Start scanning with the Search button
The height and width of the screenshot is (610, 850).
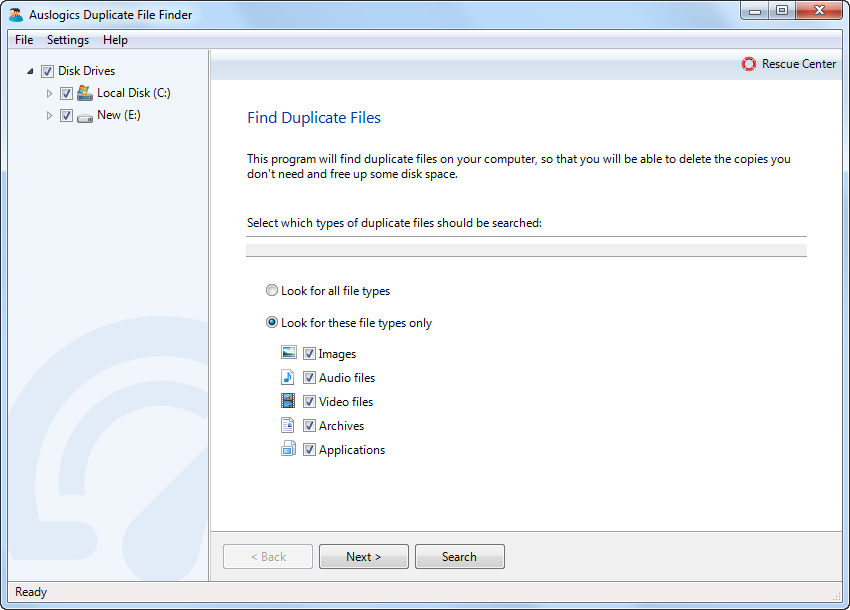[459, 557]
